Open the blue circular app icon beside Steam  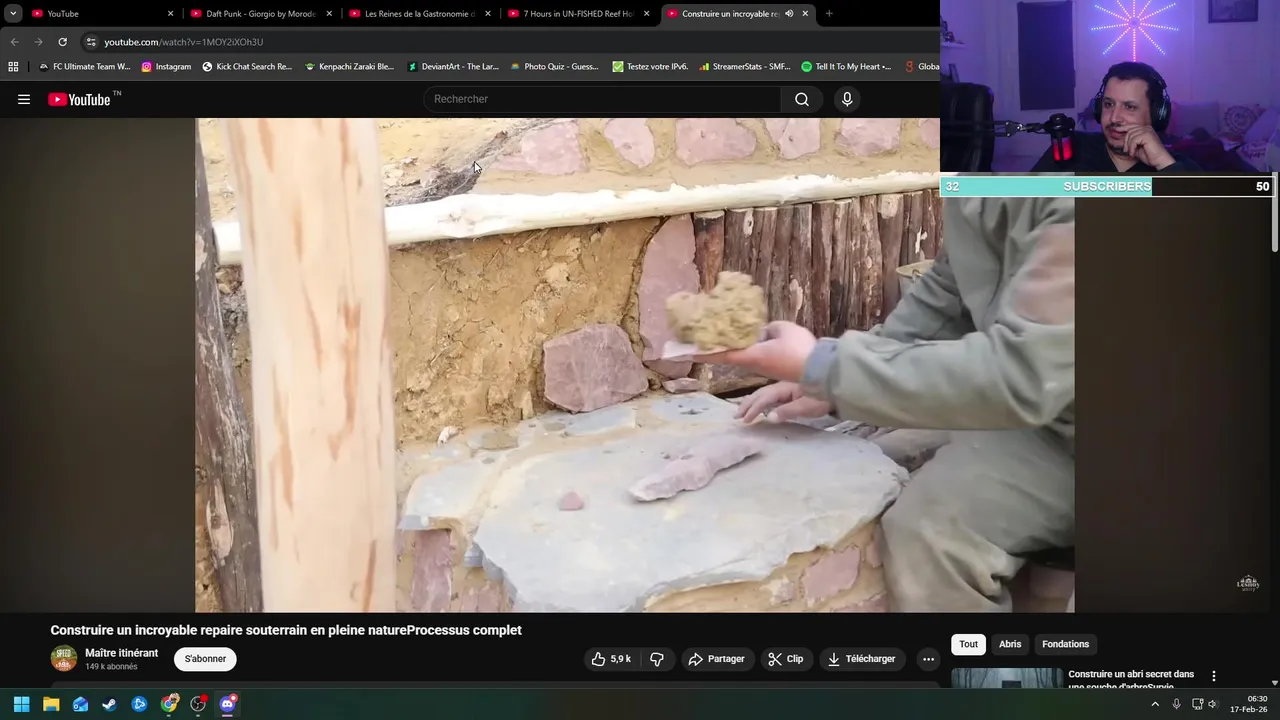coord(139,704)
